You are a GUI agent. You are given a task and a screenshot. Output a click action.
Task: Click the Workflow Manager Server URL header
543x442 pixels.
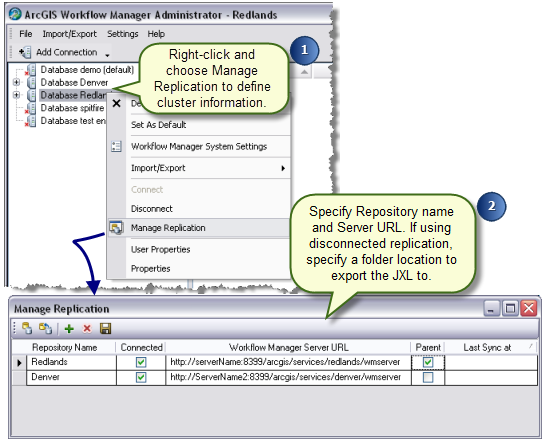tap(288, 347)
